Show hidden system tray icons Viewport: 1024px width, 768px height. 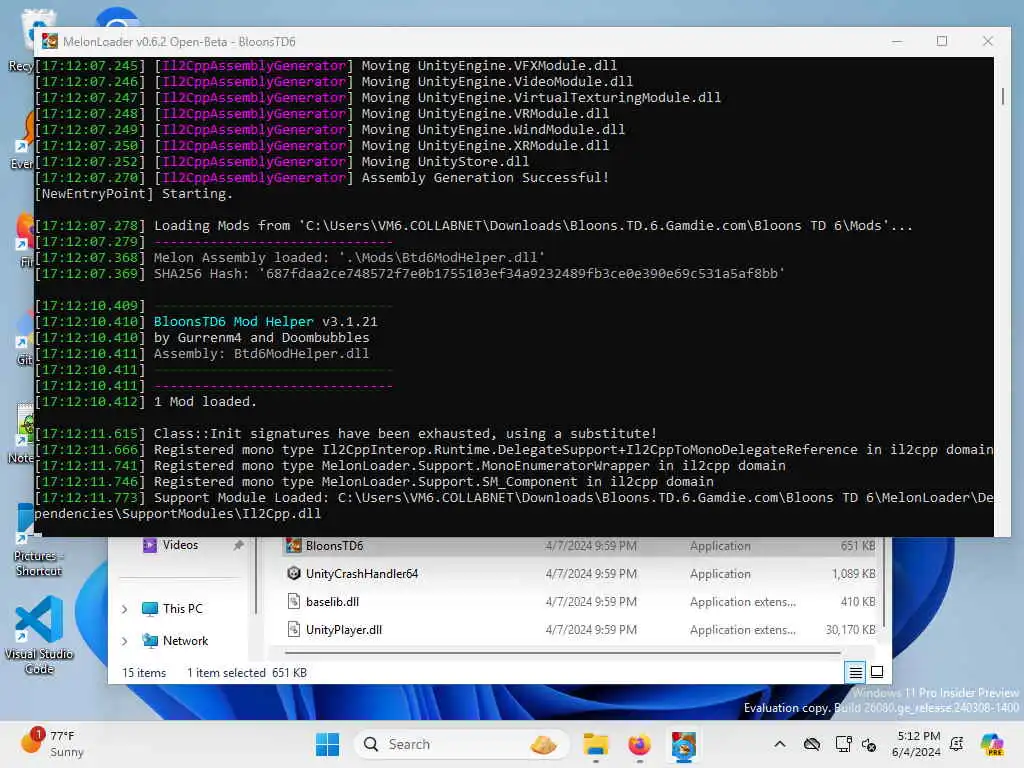(780, 744)
